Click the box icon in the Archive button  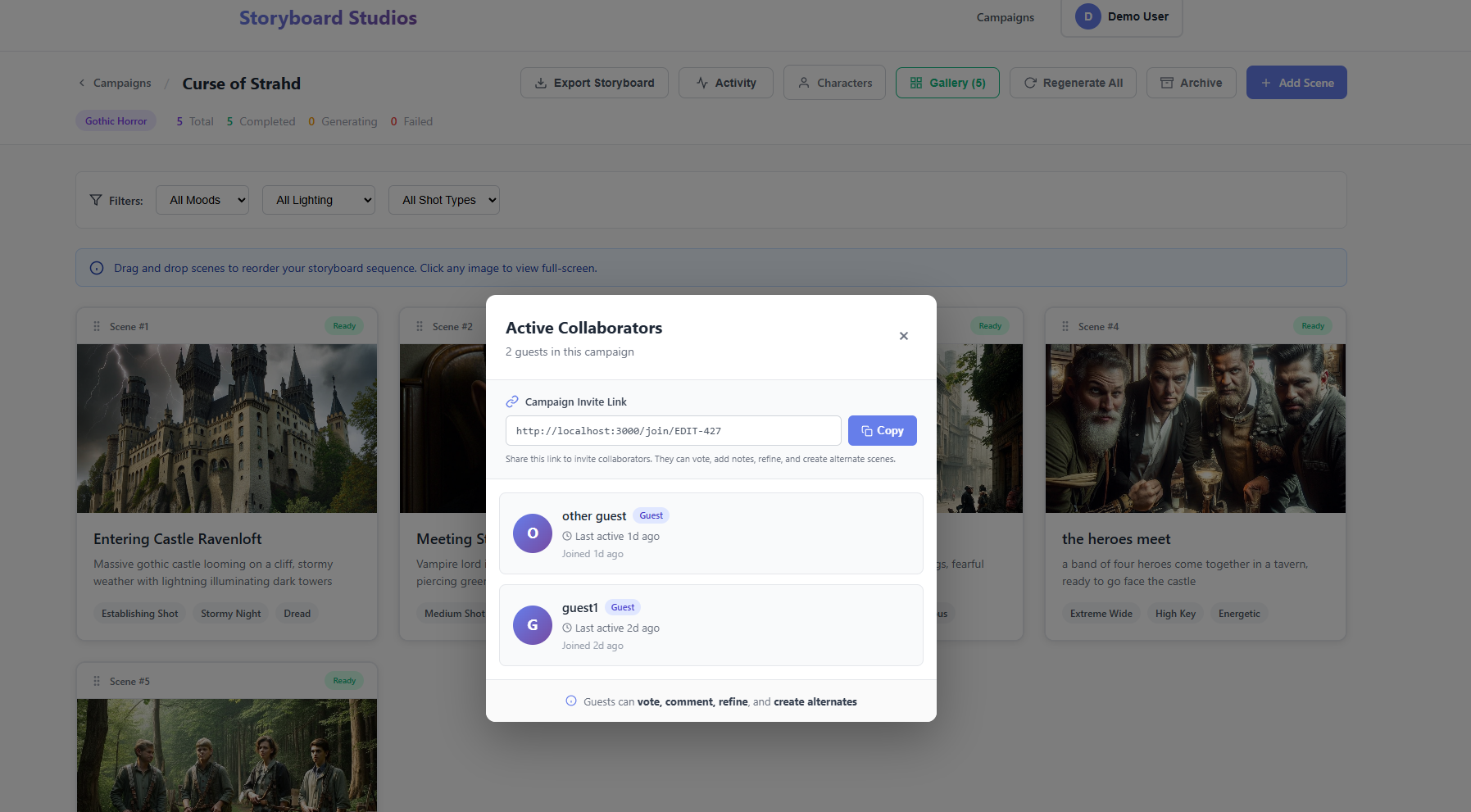pos(1167,83)
